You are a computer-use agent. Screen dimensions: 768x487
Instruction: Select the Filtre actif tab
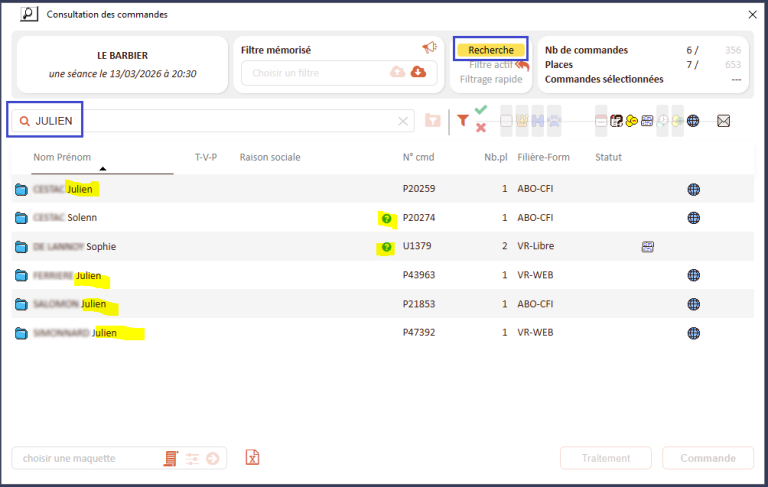tap(490, 65)
